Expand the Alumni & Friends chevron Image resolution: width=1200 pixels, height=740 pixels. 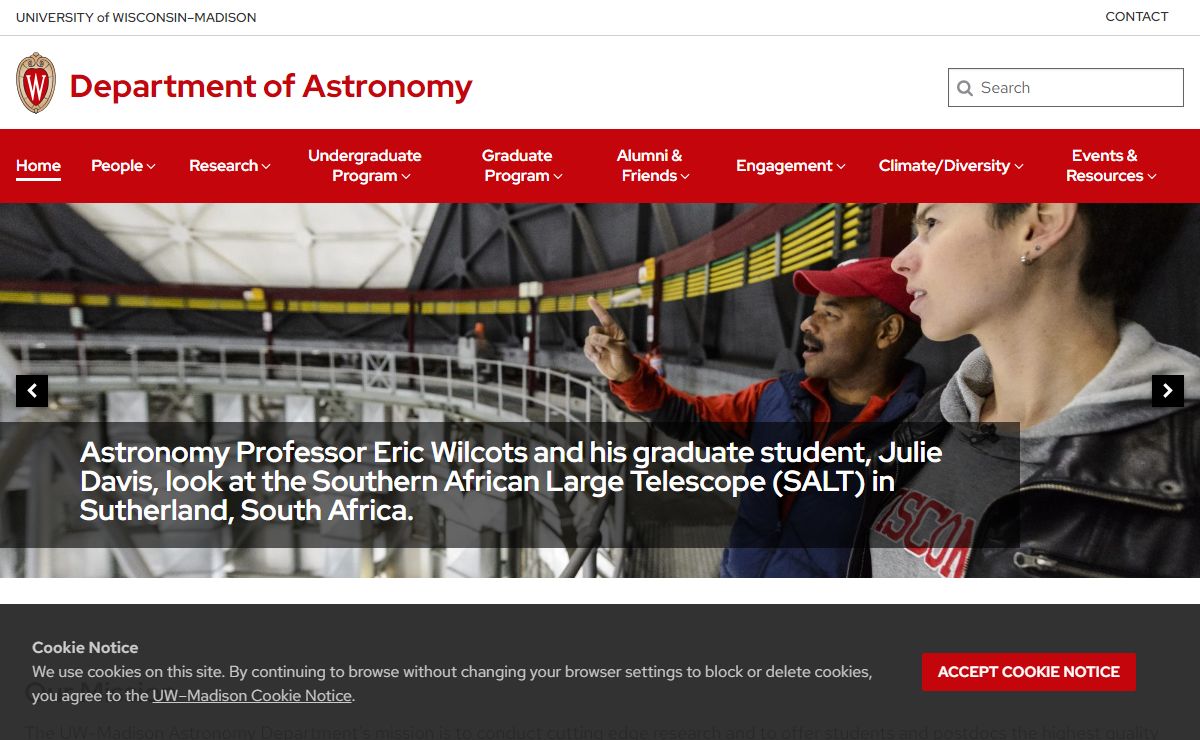click(685, 177)
